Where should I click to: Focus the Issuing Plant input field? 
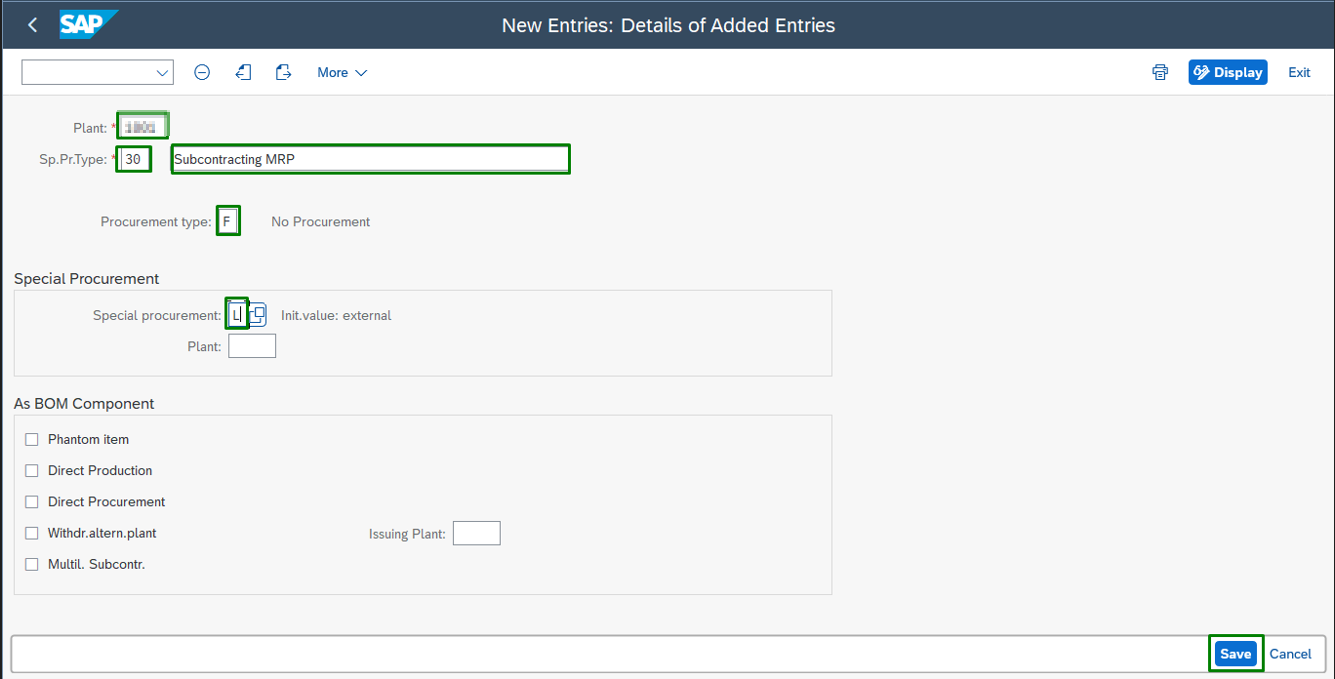tap(476, 534)
